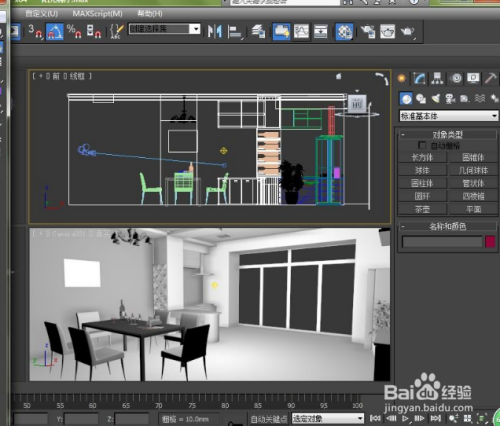Click the 长方体 box button
Image resolution: width=500 pixels, height=426 pixels.
(x=422, y=157)
